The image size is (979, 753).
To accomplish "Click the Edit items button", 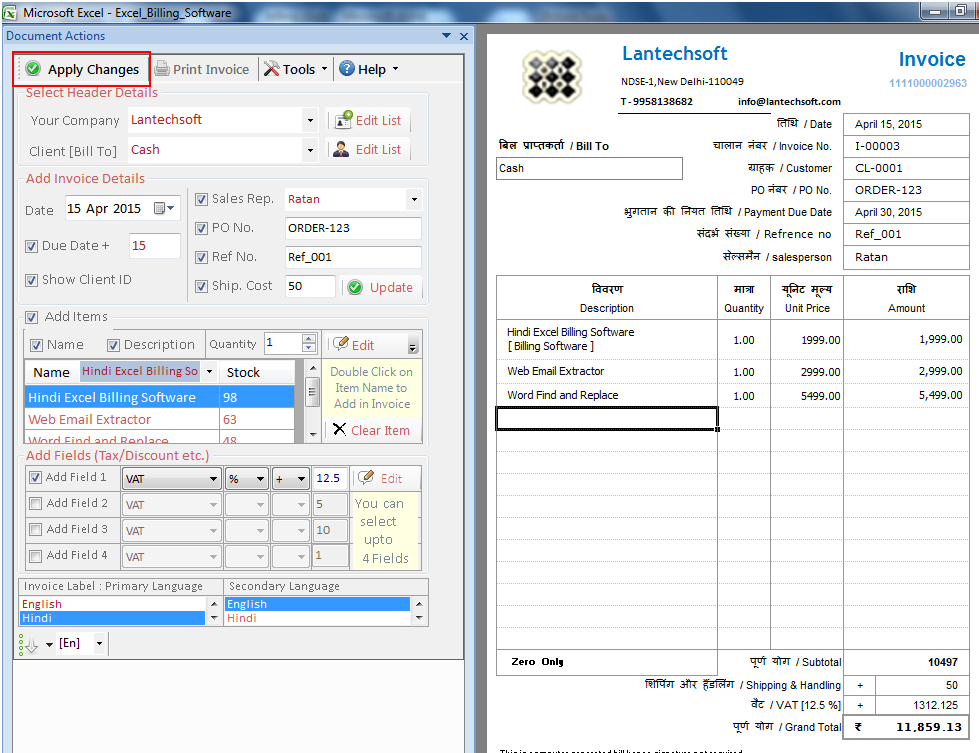I will point(354,345).
